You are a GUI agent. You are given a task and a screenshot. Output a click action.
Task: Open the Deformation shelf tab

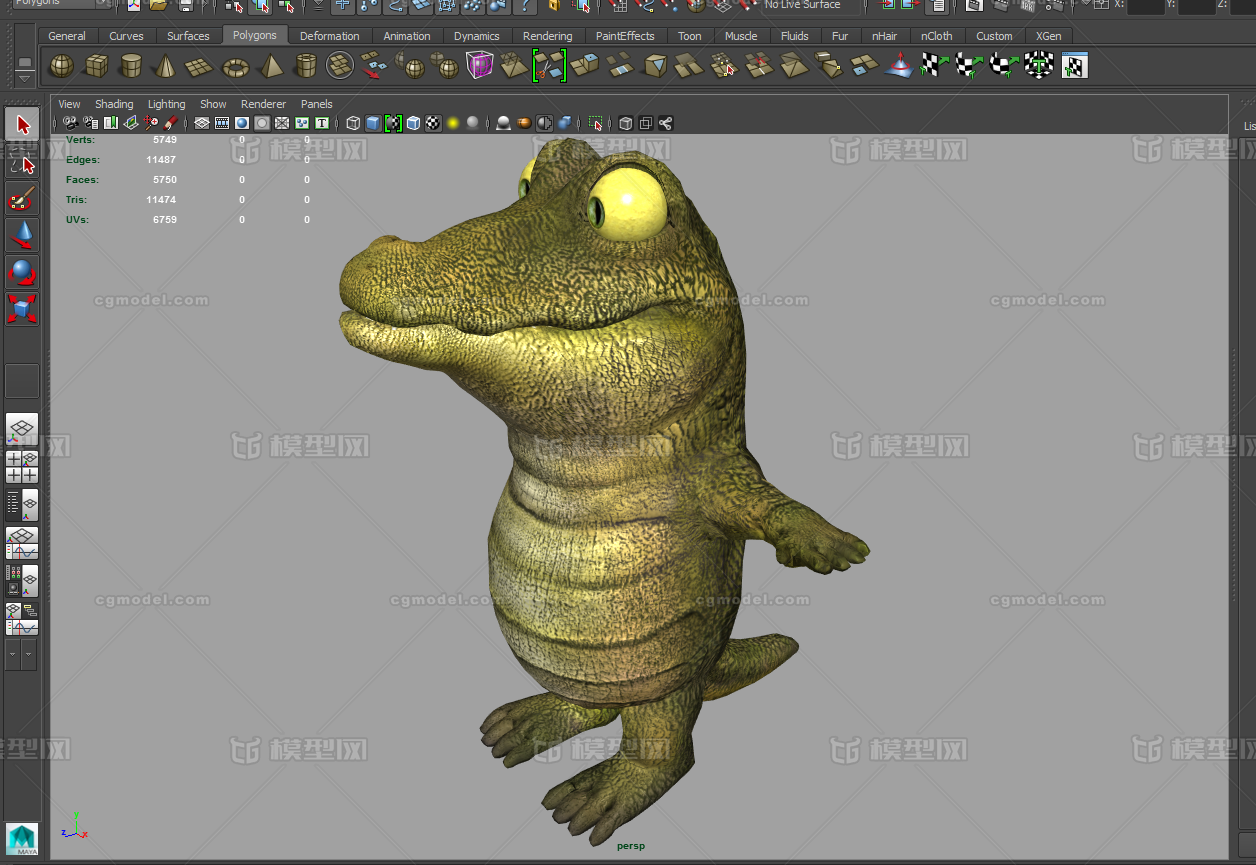pos(329,36)
